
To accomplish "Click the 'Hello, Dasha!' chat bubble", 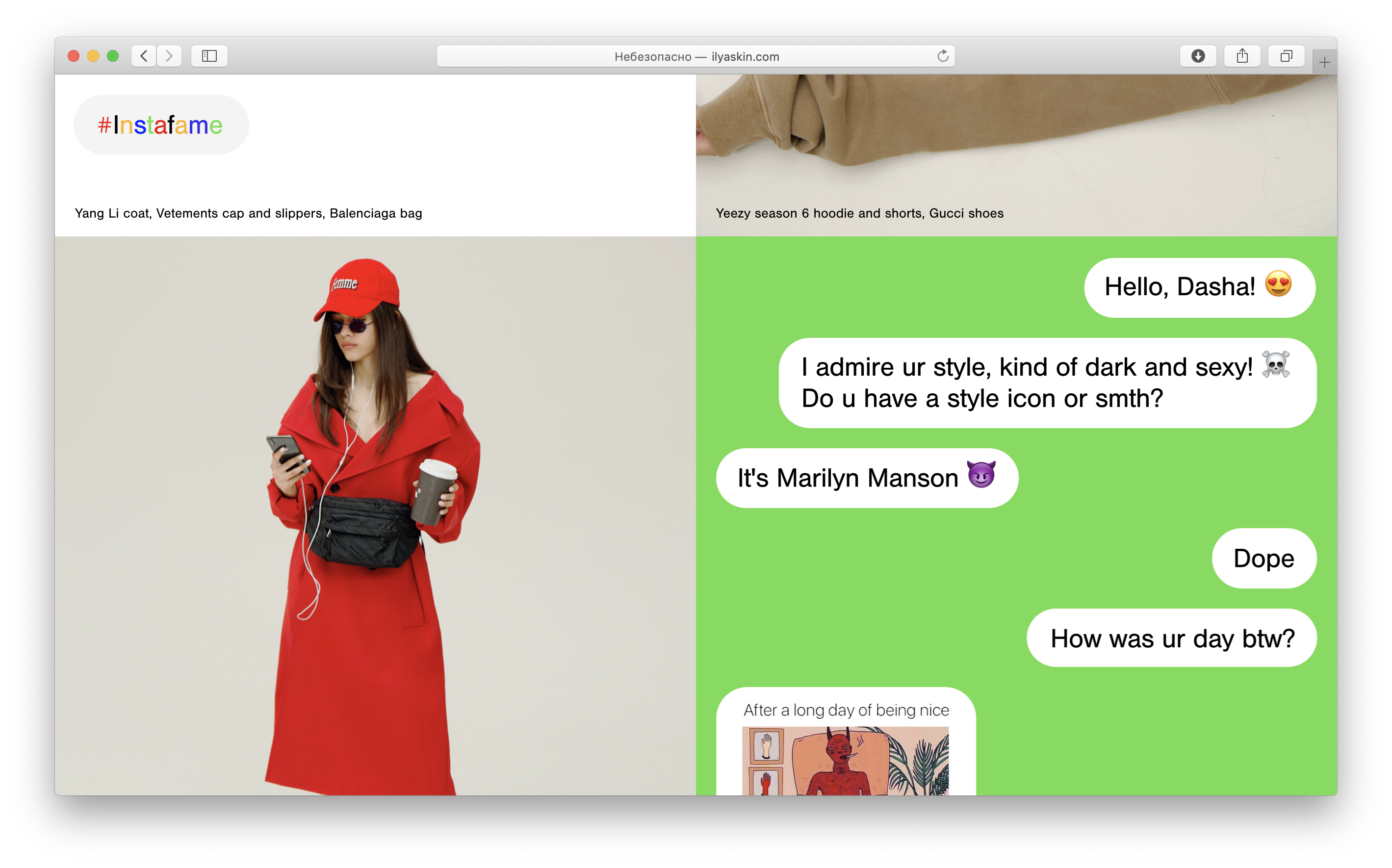I will (1199, 287).
